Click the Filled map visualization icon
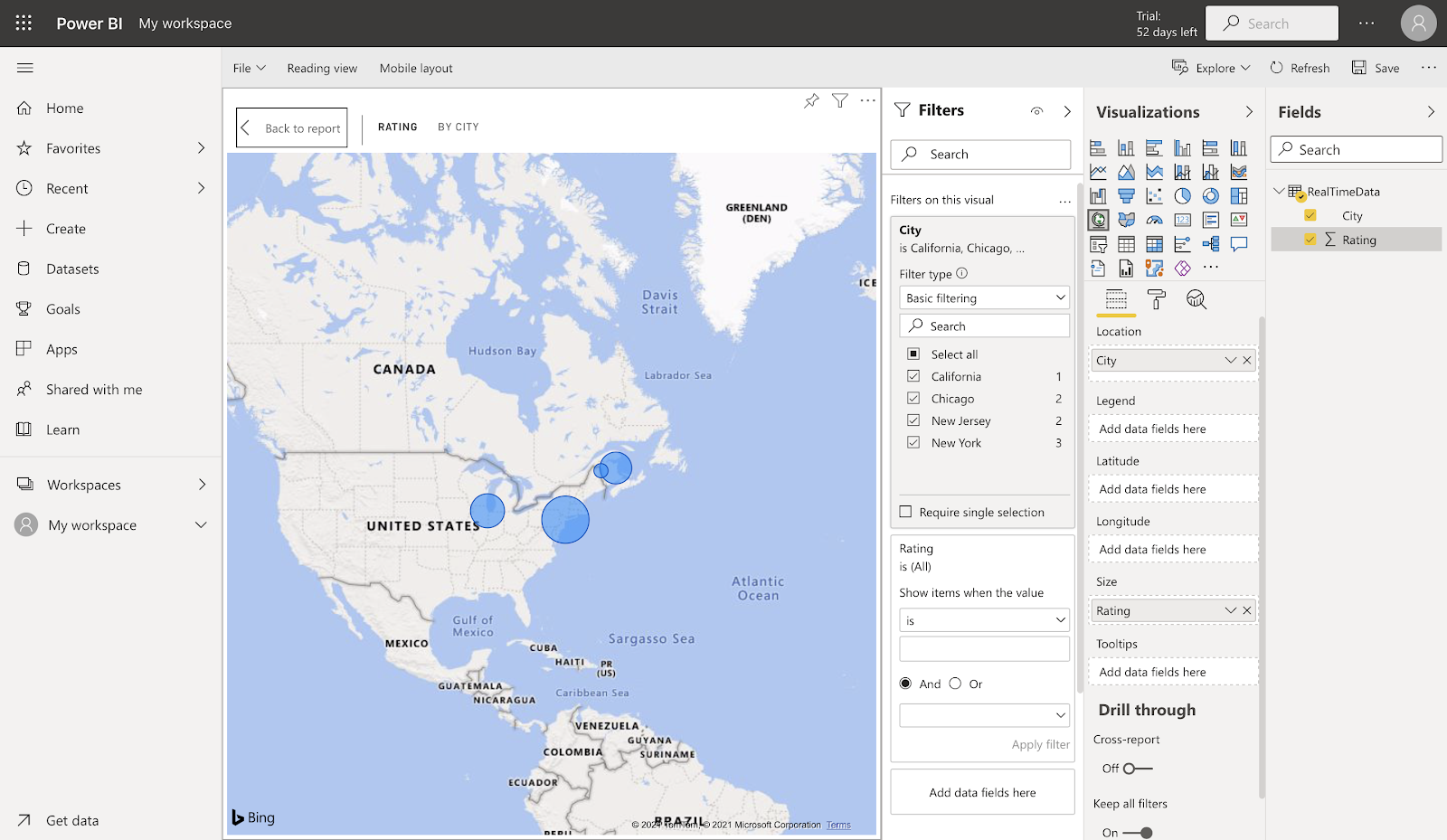The image size is (1447, 840). pyautogui.click(x=1126, y=220)
